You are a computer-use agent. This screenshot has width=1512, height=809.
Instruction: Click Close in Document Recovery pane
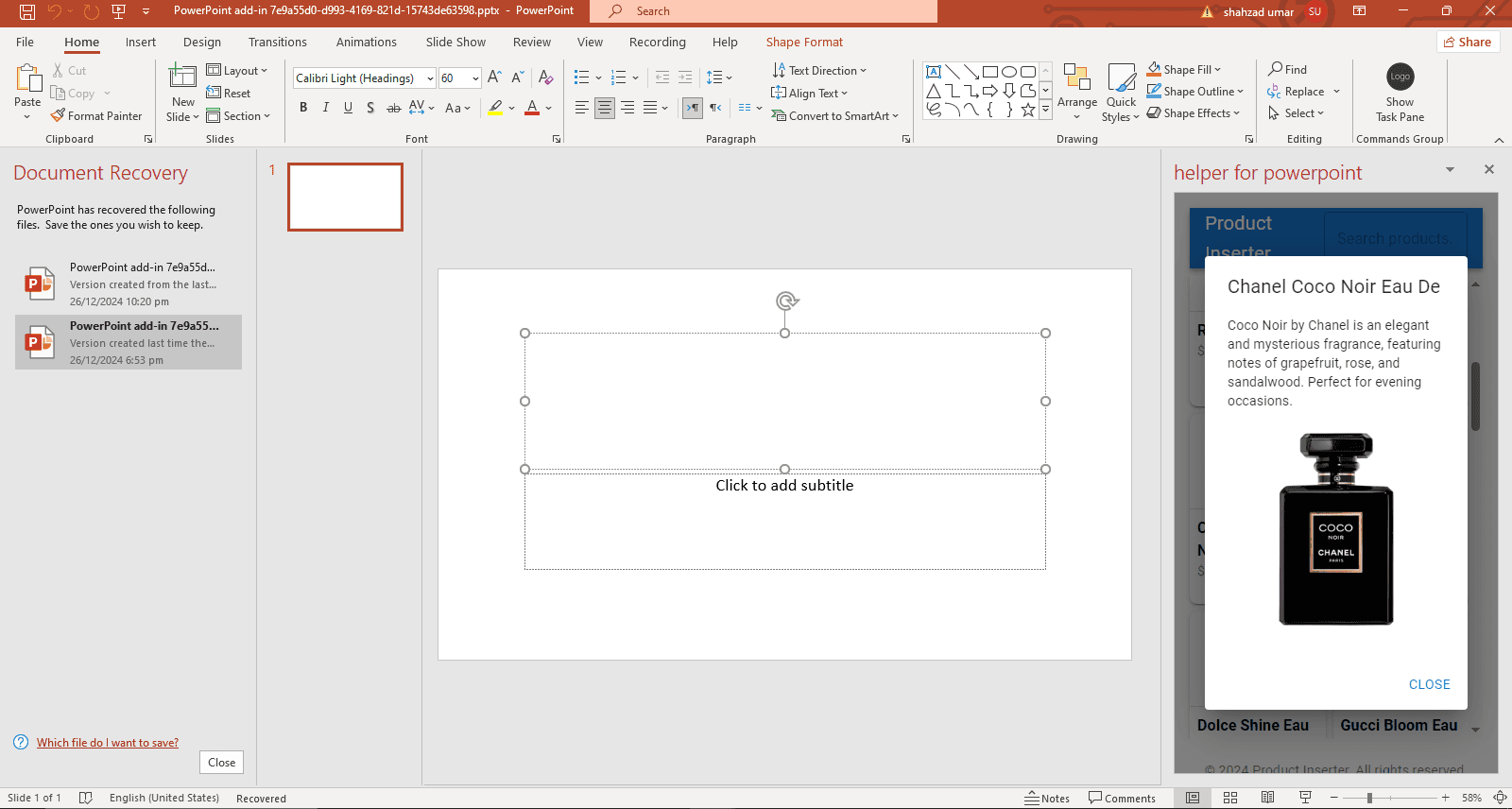click(222, 763)
